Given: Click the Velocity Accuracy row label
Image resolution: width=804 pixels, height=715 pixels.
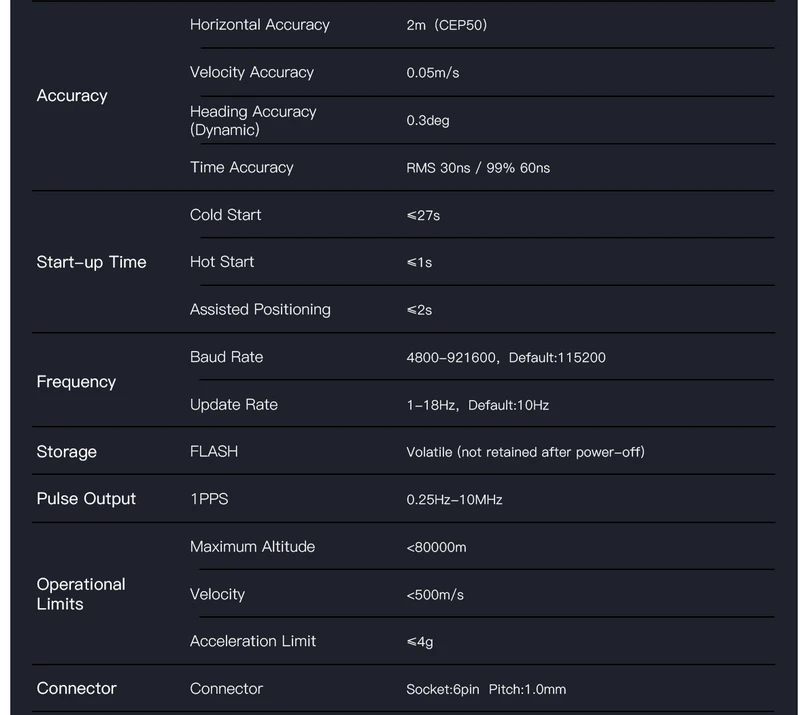Looking at the screenshot, I should [252, 72].
